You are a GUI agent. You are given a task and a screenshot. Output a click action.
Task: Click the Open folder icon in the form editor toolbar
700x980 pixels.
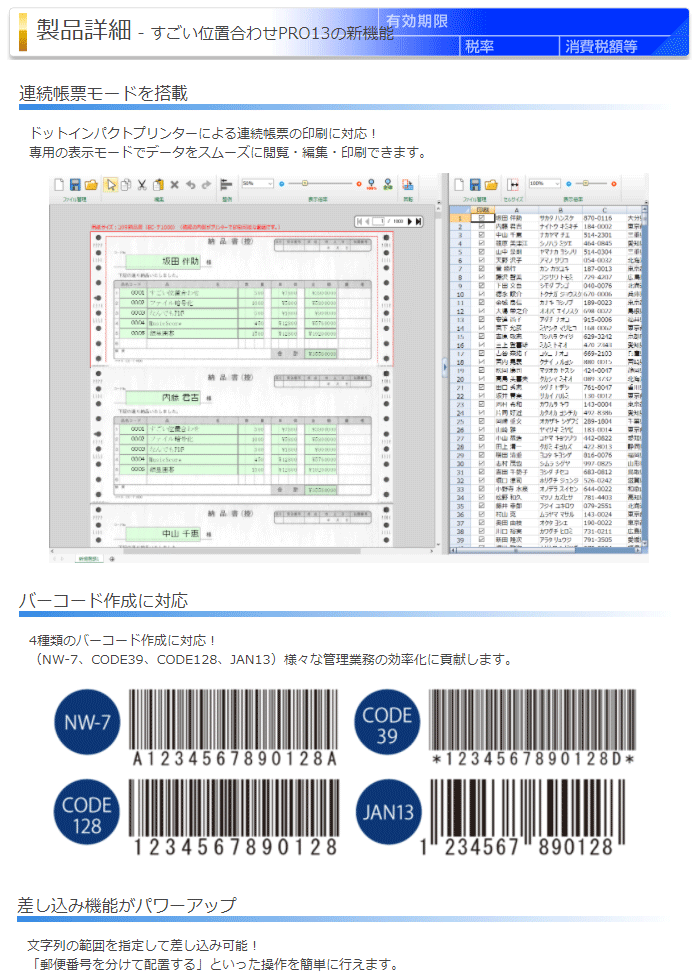tap(91, 184)
